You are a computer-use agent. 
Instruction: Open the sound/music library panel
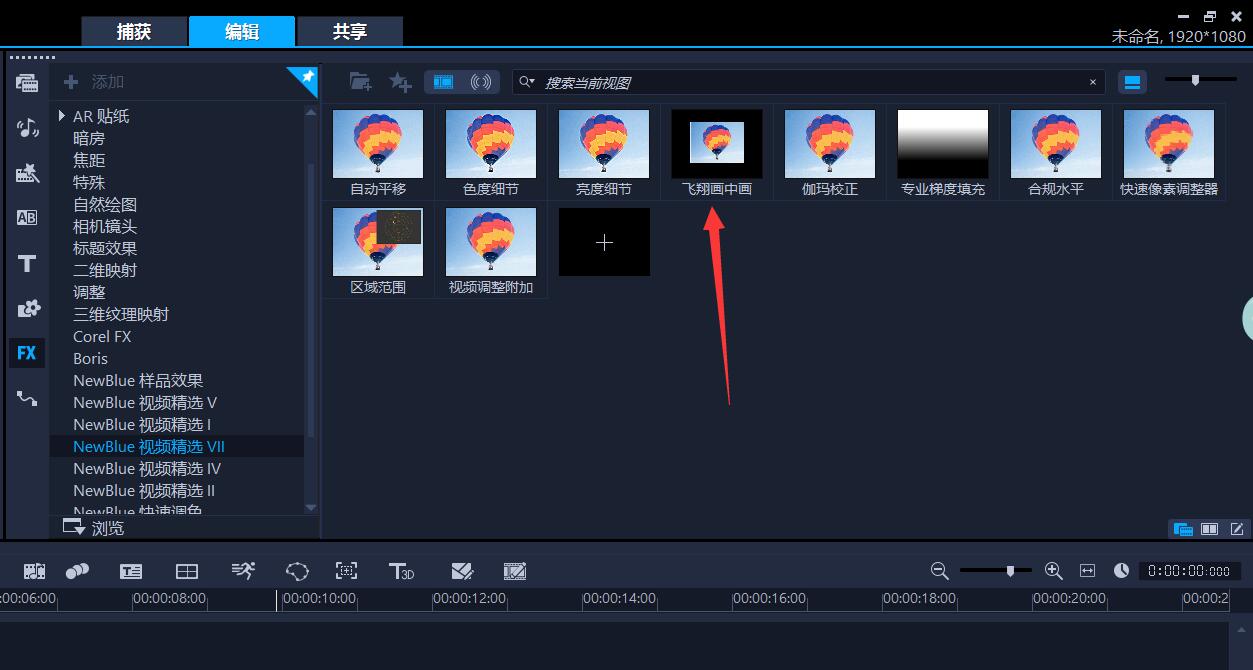(x=27, y=128)
